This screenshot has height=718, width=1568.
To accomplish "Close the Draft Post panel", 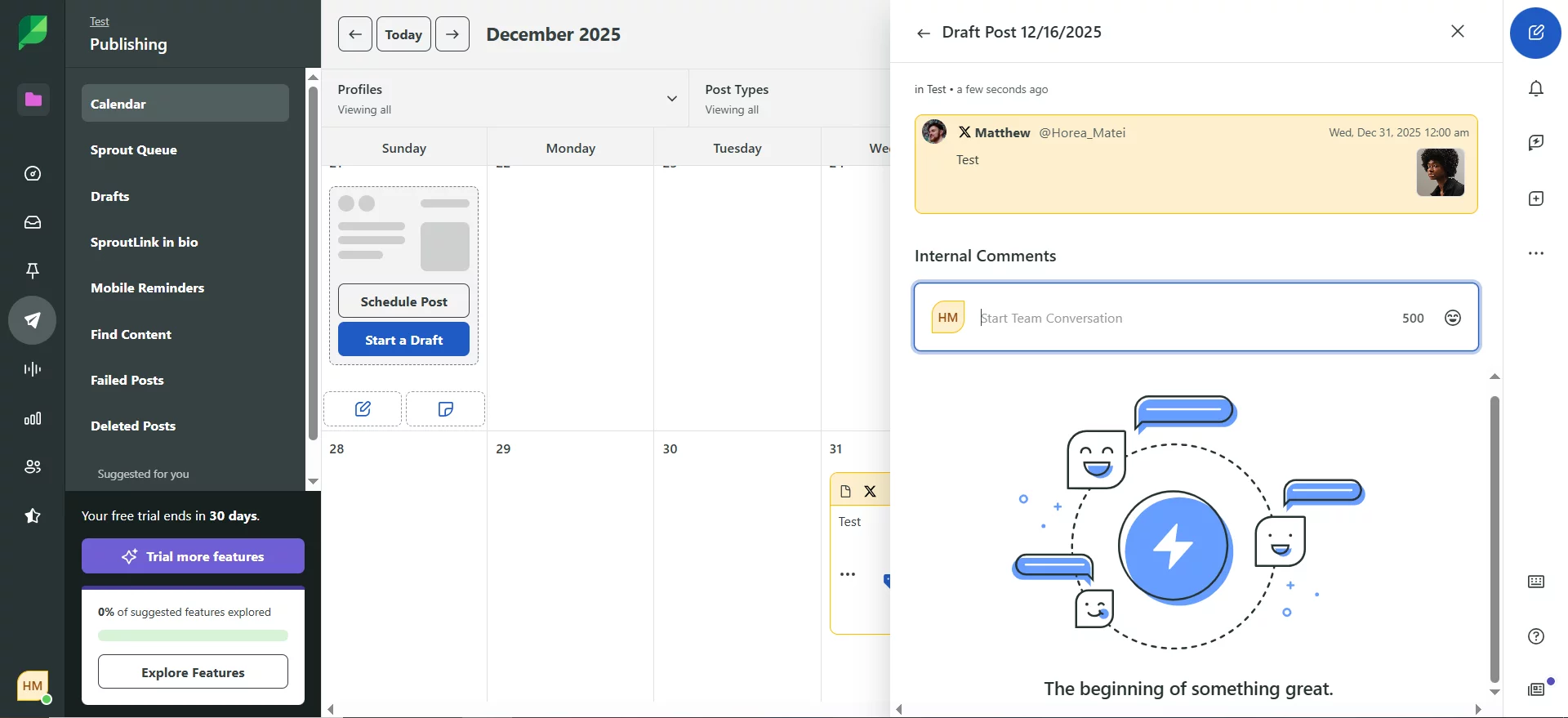I will [x=1458, y=31].
